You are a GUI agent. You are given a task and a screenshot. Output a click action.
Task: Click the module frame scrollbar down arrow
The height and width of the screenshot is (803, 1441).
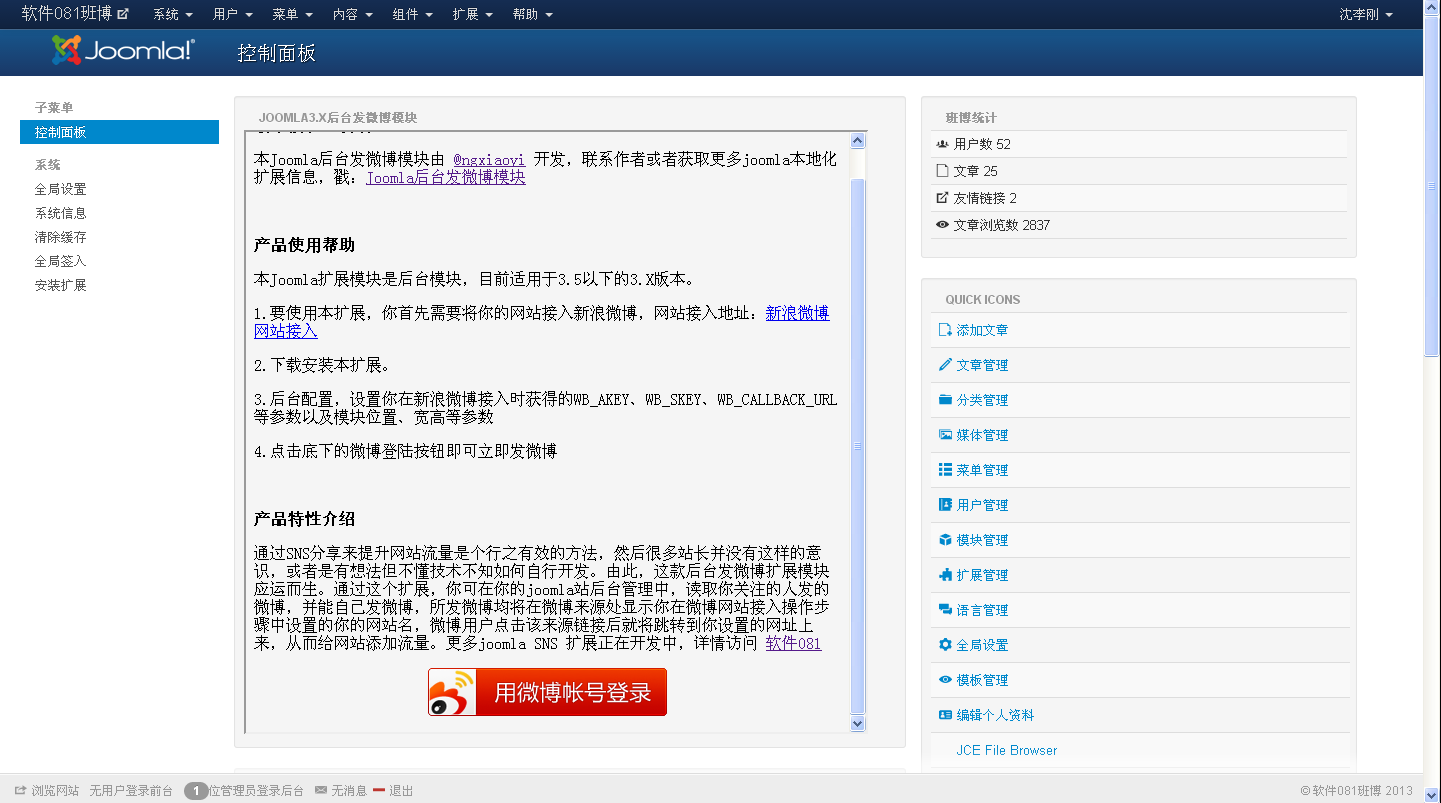coord(857,723)
